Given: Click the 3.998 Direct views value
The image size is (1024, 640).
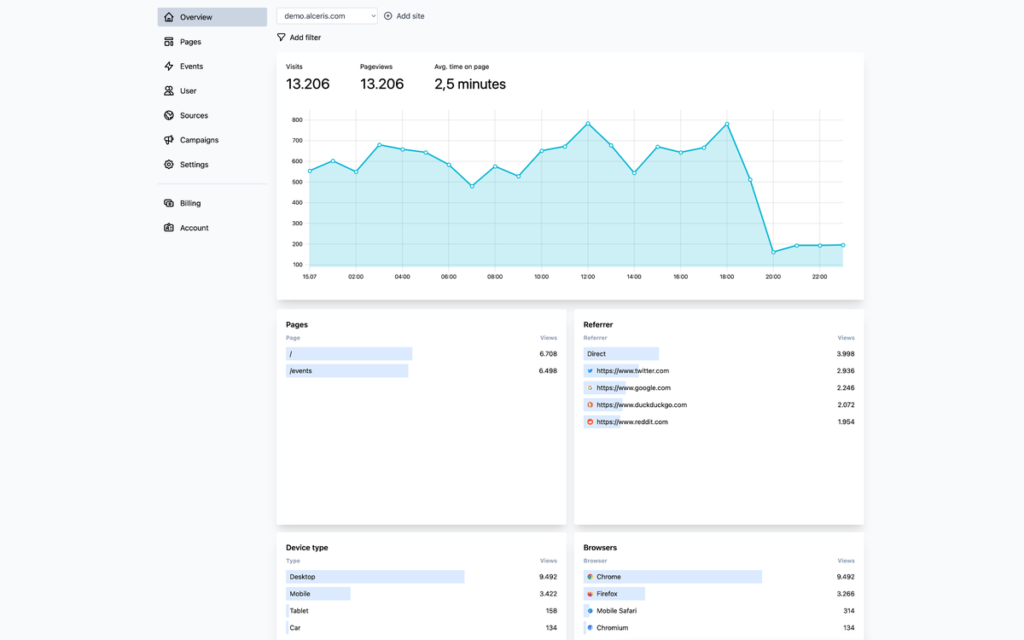Looking at the screenshot, I should tap(845, 354).
